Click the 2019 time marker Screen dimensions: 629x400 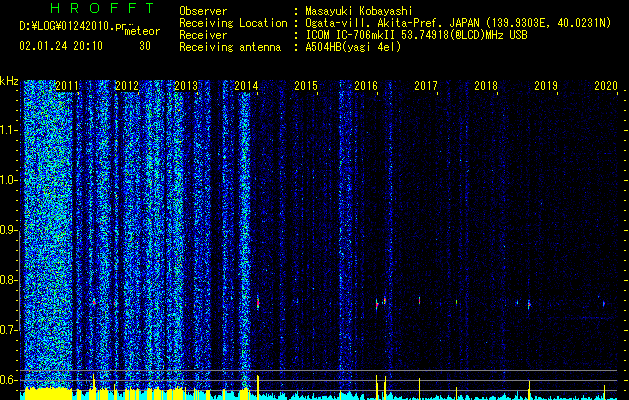click(x=546, y=85)
